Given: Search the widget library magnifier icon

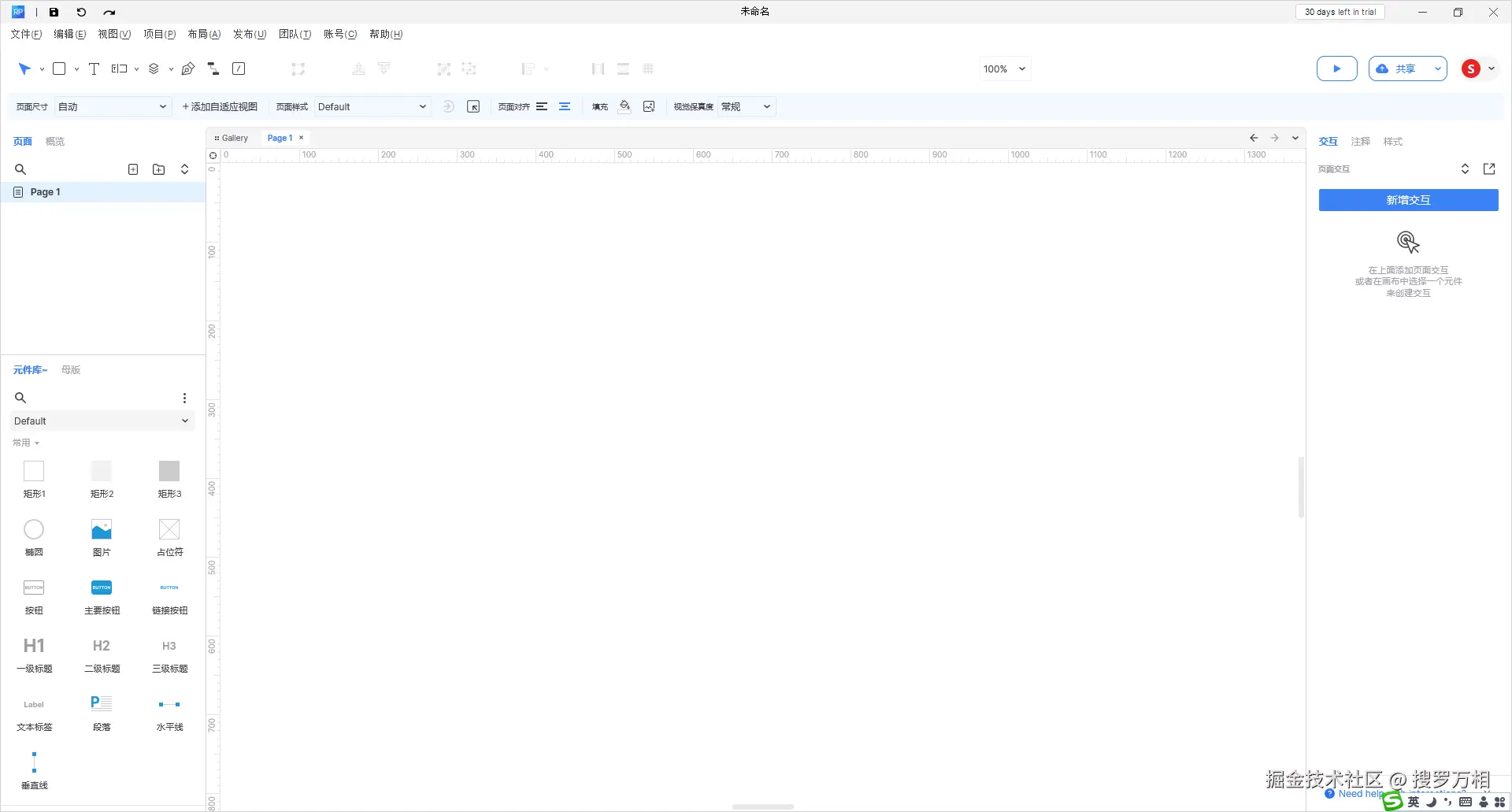Looking at the screenshot, I should (20, 398).
